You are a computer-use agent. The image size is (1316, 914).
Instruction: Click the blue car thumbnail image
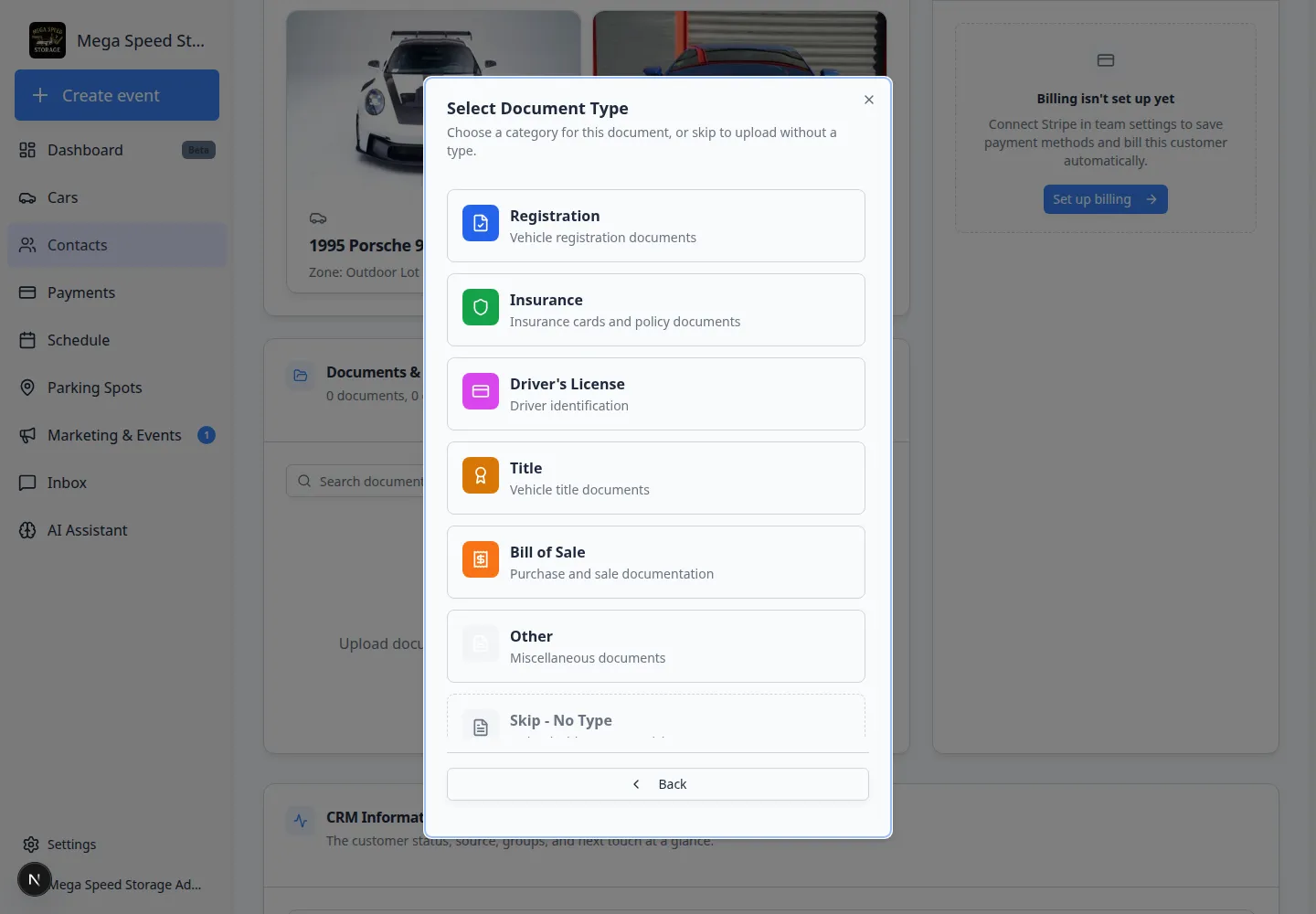tap(739, 44)
